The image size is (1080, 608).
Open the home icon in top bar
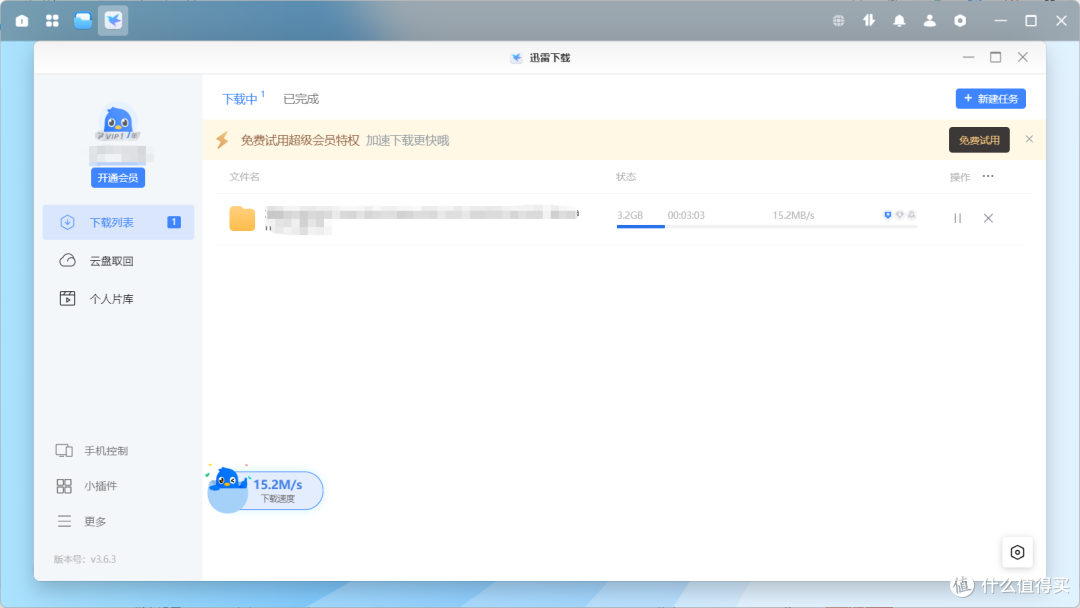22,21
